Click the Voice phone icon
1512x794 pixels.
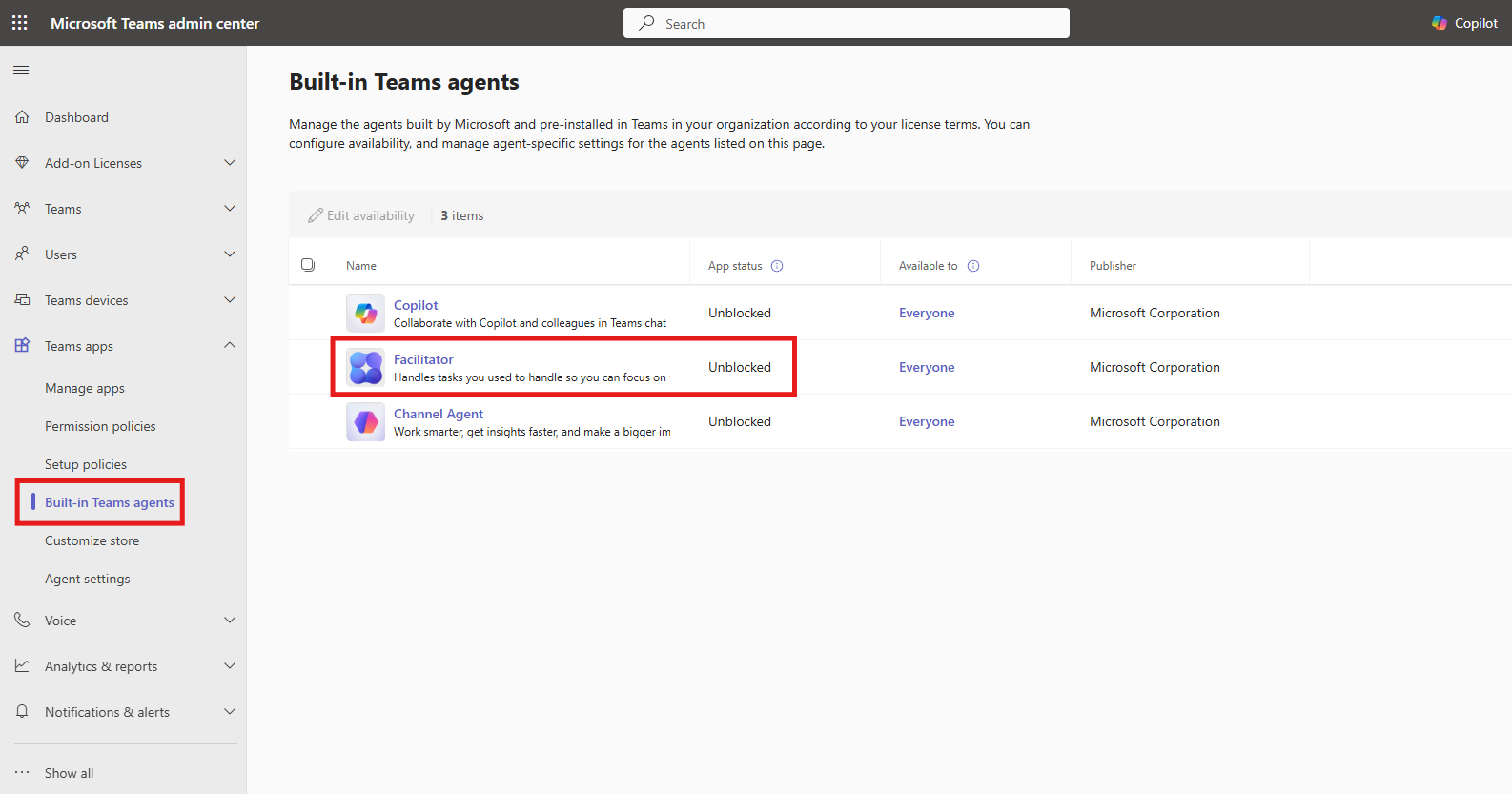tap(22, 621)
